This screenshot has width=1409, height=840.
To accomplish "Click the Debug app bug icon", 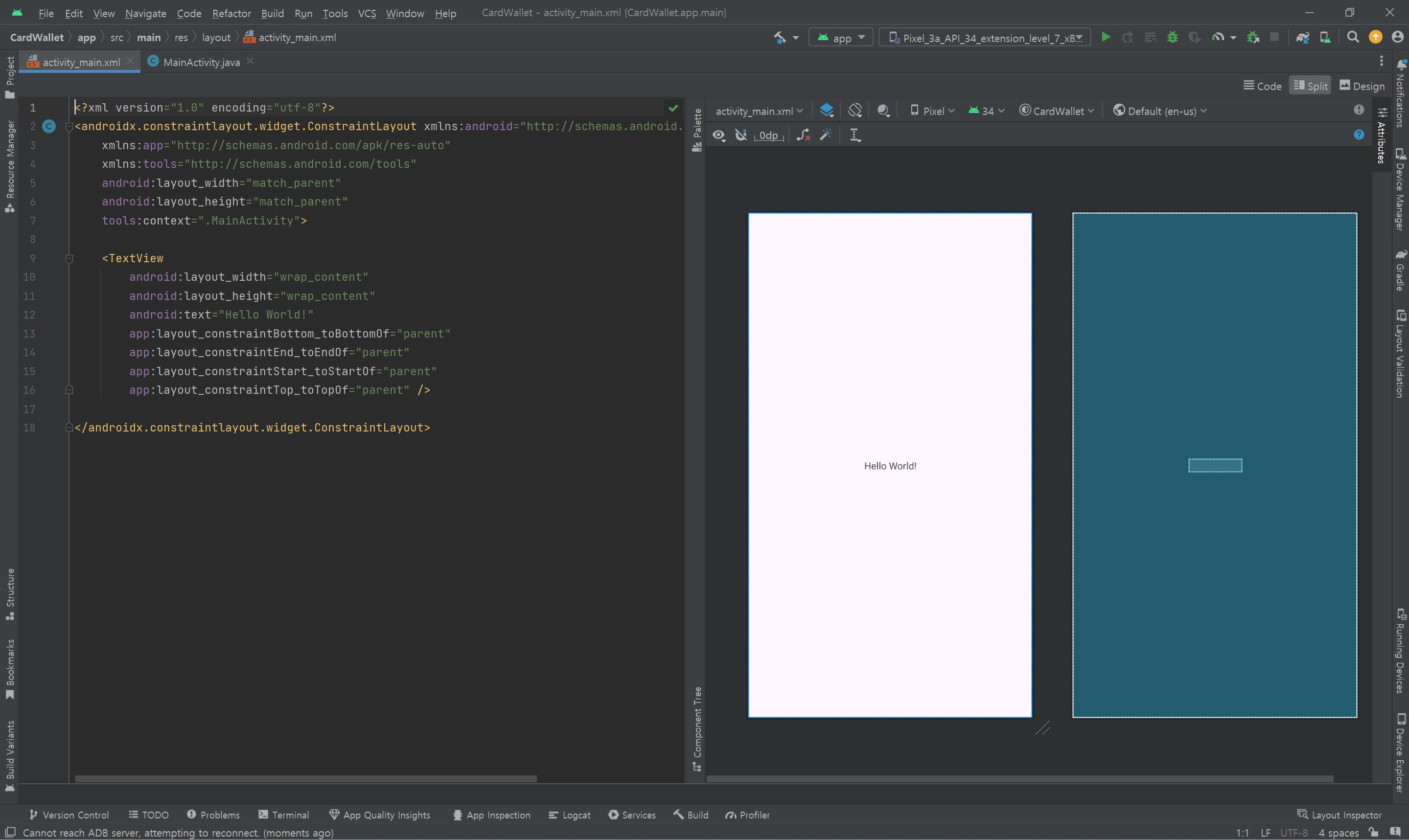I will [1173, 37].
